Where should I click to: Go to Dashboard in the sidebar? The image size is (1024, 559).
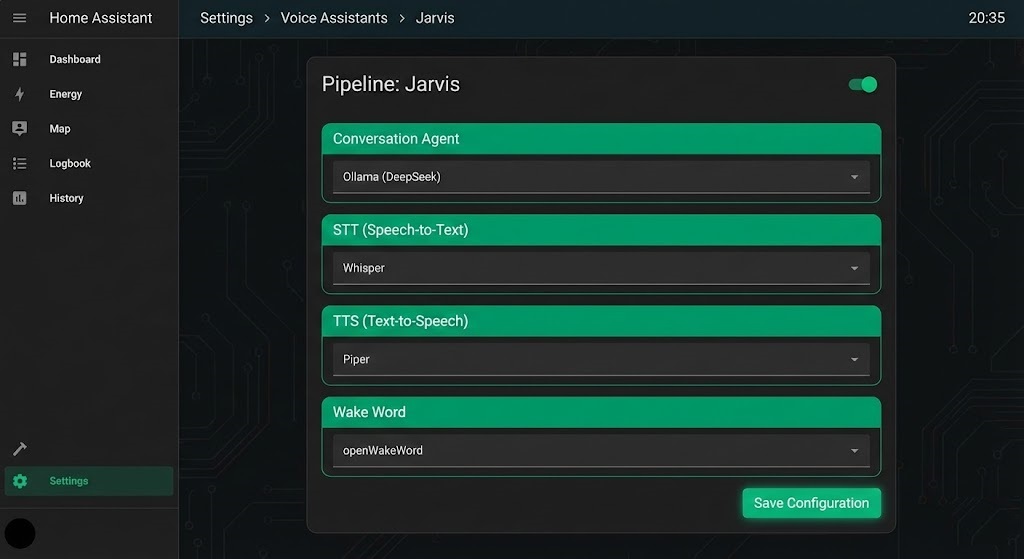75,59
